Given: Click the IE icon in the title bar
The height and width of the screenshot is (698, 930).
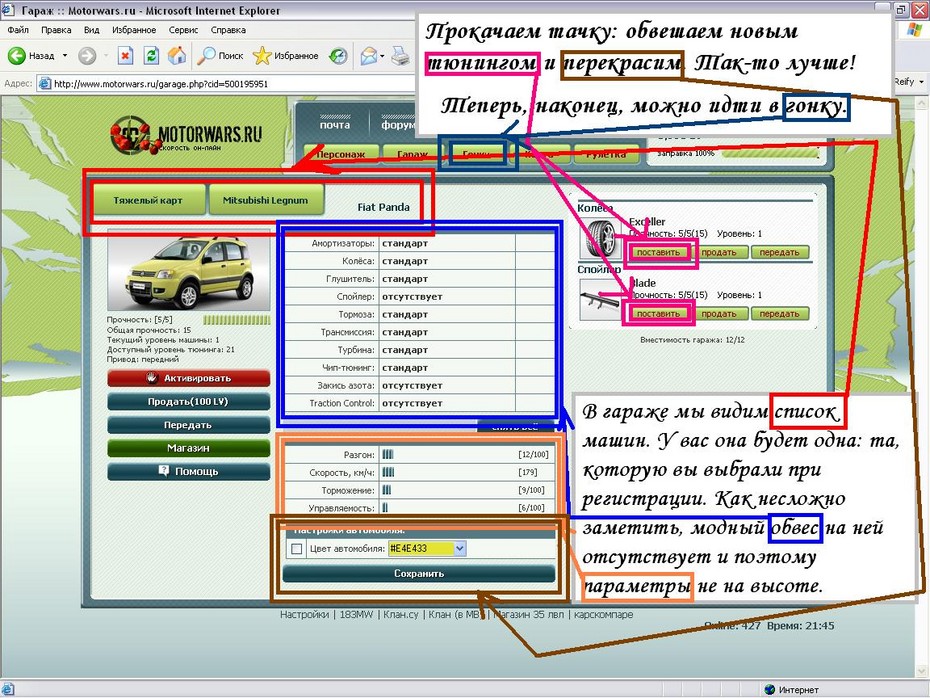Looking at the screenshot, I should pos(8,10).
